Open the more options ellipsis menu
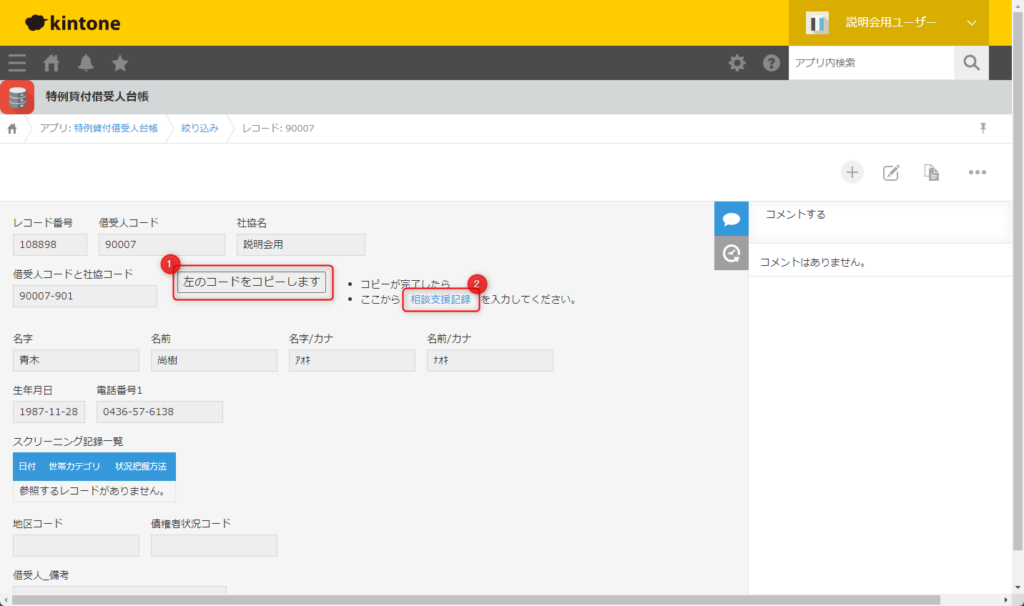This screenshot has height=606, width=1024. tap(977, 172)
